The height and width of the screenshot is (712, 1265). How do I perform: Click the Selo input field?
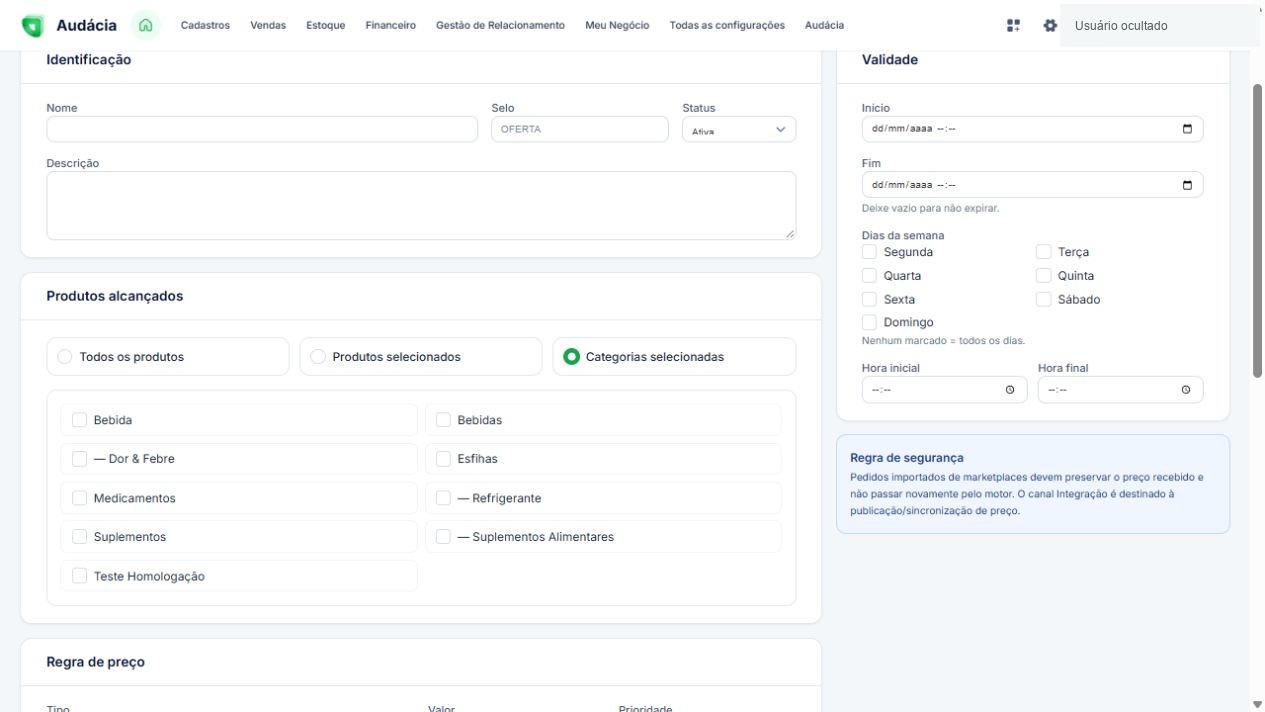[580, 129]
